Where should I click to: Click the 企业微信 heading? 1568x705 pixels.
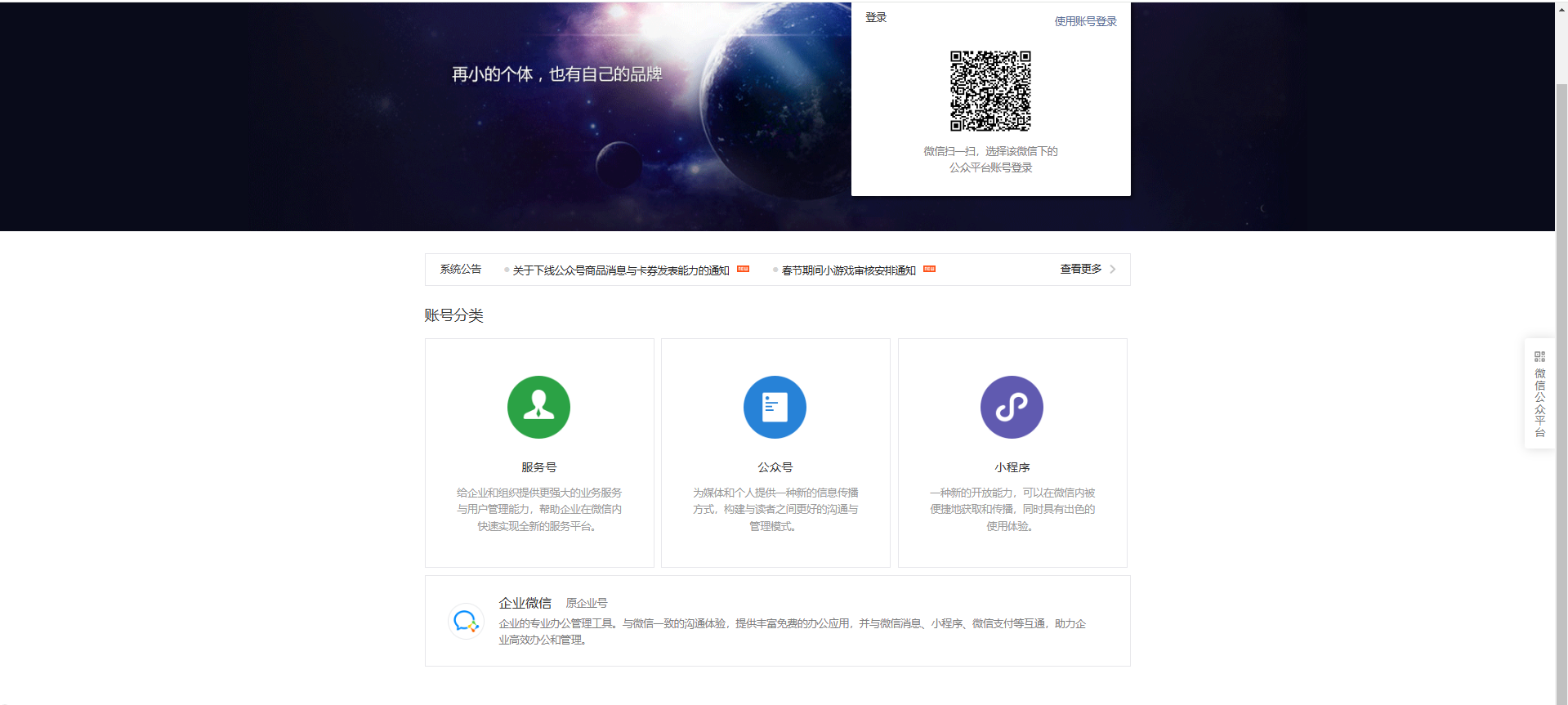click(525, 603)
